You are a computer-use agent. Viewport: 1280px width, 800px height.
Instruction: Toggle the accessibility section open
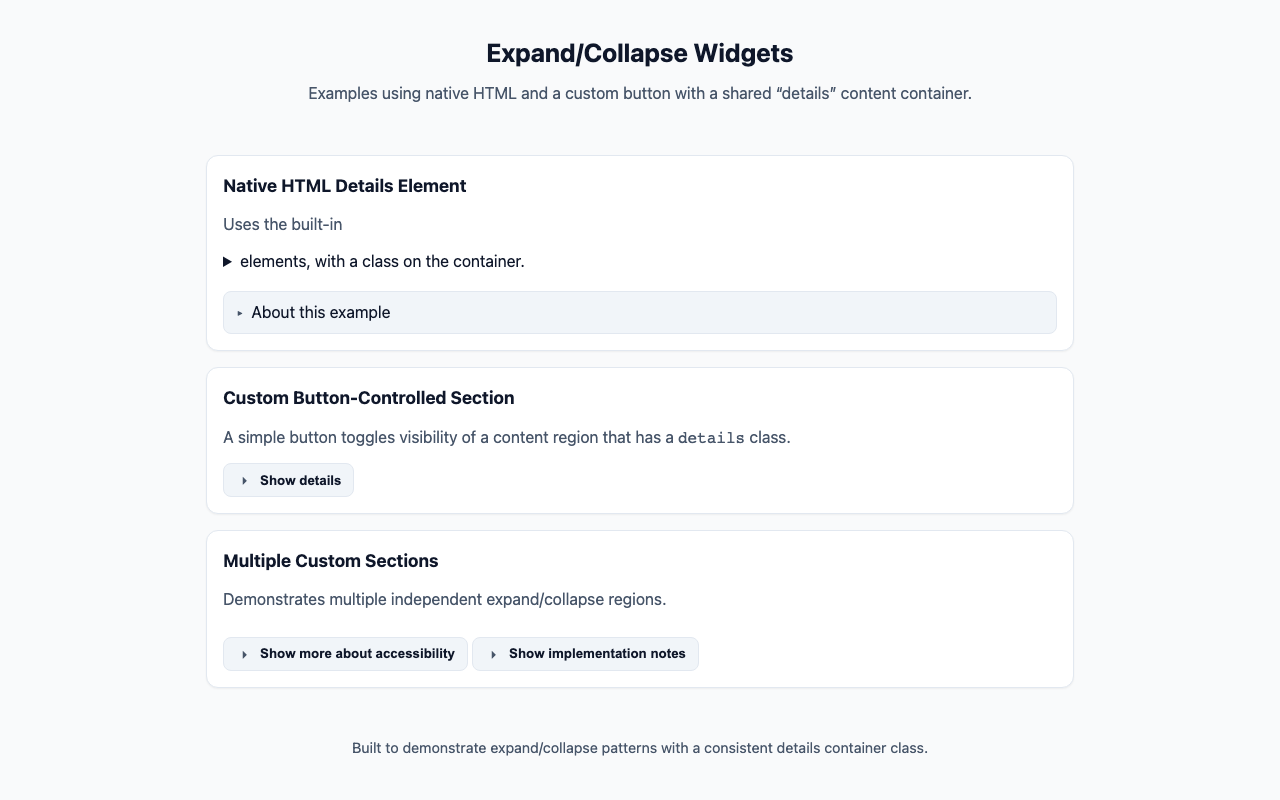point(345,654)
